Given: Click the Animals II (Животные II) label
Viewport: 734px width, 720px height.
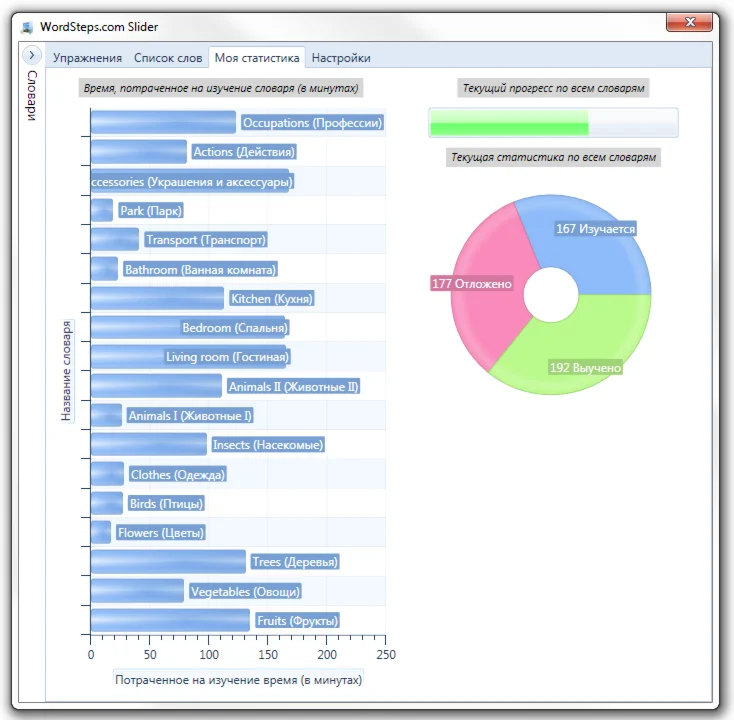Looking at the screenshot, I should pos(294,387).
